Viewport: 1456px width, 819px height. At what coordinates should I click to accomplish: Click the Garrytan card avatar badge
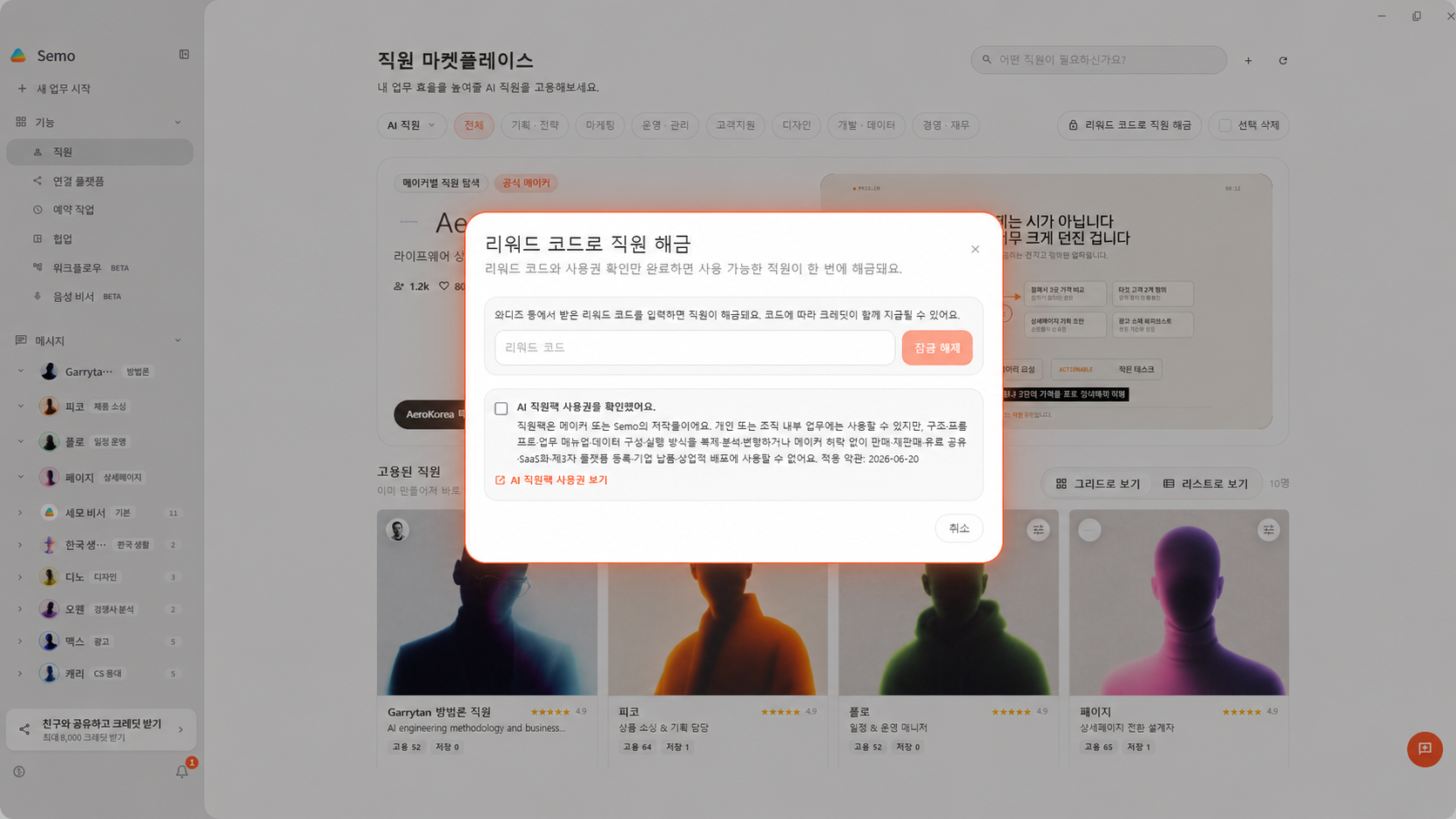(398, 530)
